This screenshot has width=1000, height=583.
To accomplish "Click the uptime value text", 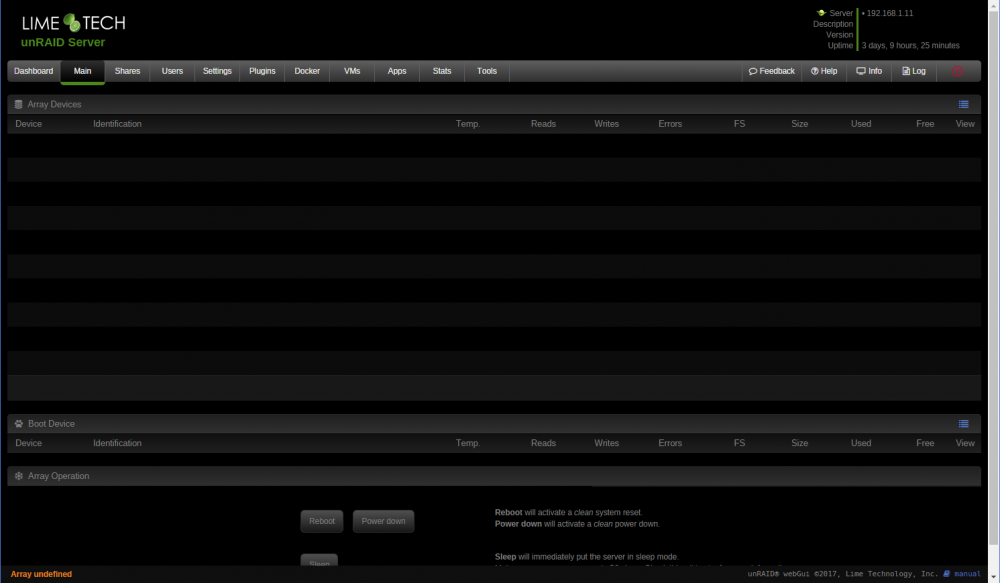I will pyautogui.click(x=911, y=45).
